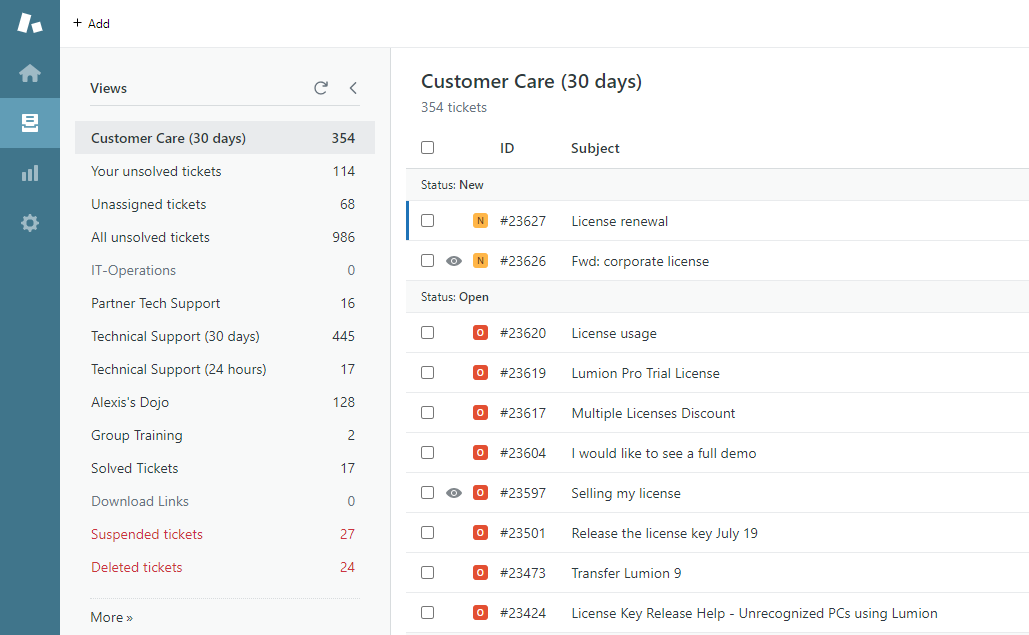This screenshot has height=635, width=1029.
Task: Open the Home dashboard icon
Action: (30, 73)
